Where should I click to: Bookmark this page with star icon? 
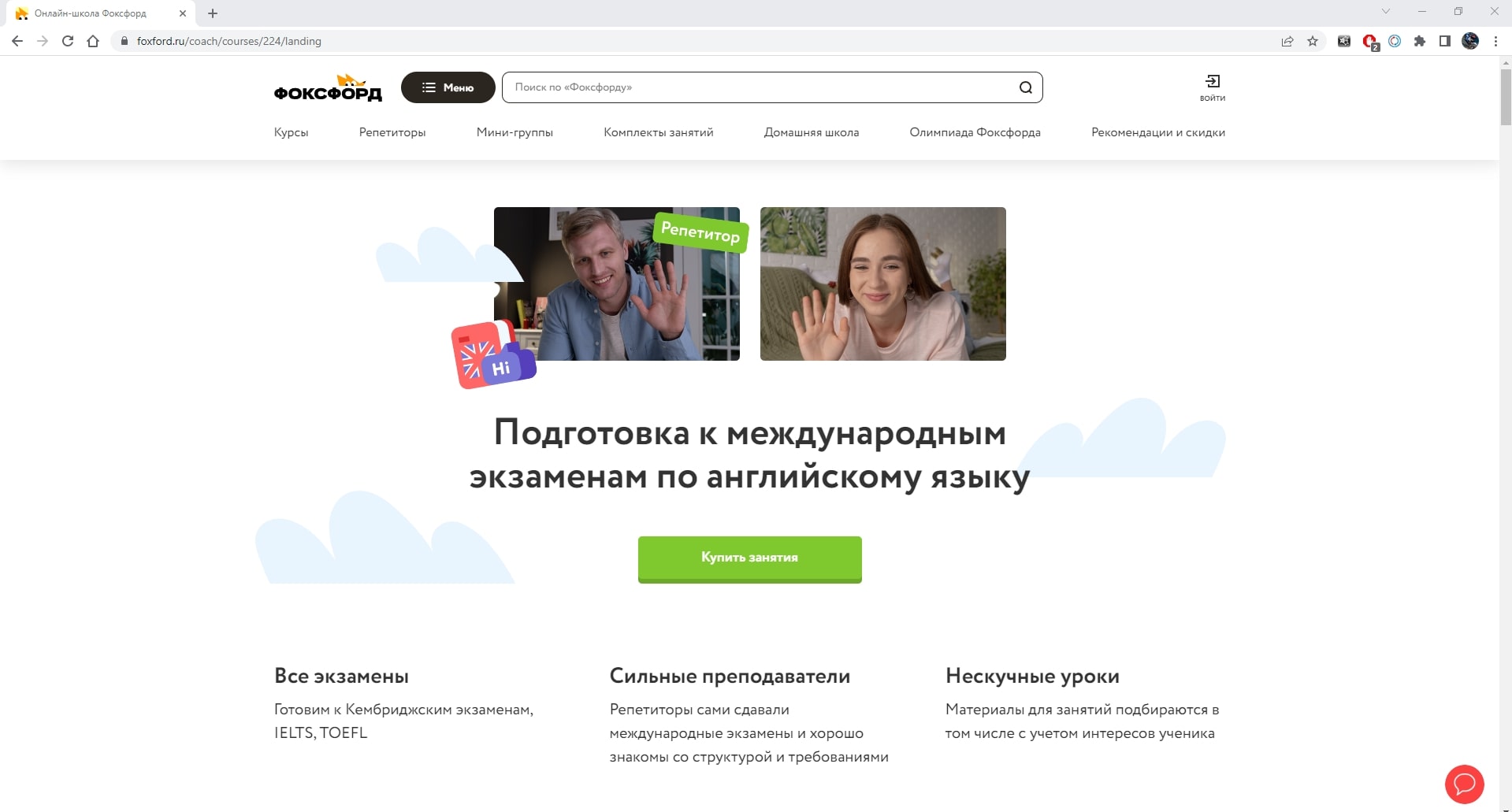click(1313, 41)
